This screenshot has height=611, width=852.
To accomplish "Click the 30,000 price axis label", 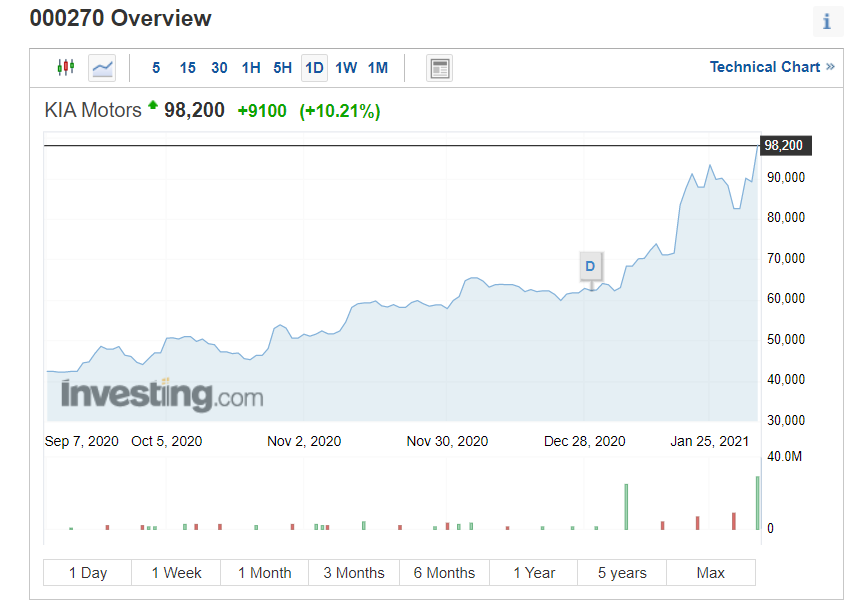I will [x=786, y=420].
